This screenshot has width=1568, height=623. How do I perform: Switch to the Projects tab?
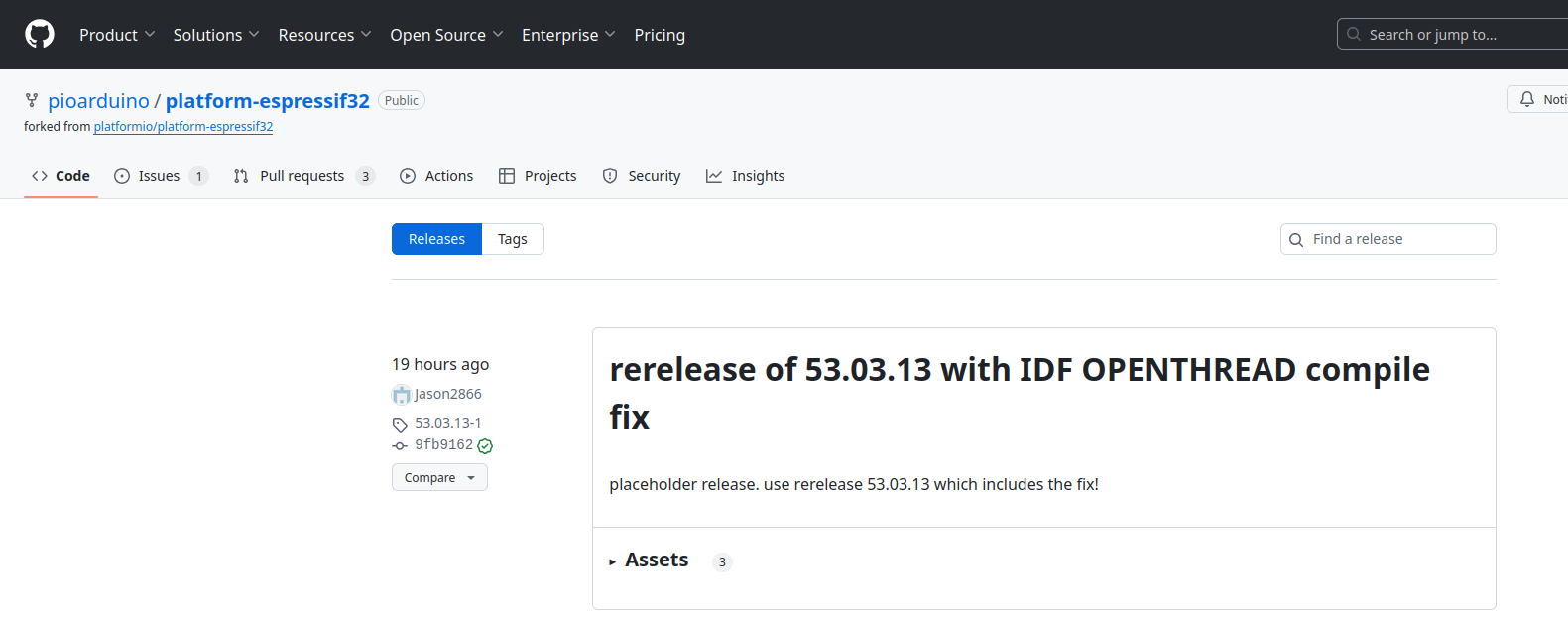click(x=538, y=176)
